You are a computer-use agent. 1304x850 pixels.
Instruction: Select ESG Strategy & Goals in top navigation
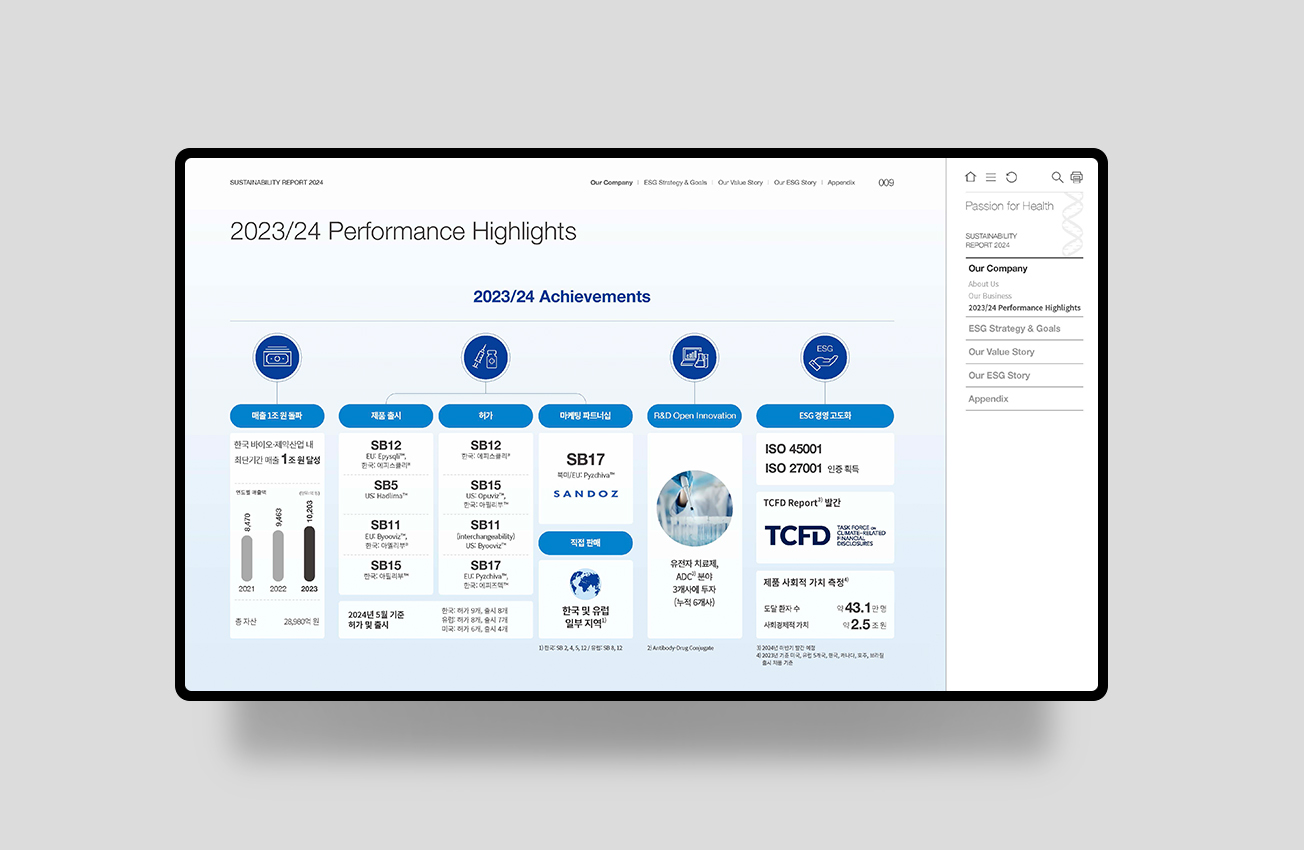pyautogui.click(x=675, y=183)
